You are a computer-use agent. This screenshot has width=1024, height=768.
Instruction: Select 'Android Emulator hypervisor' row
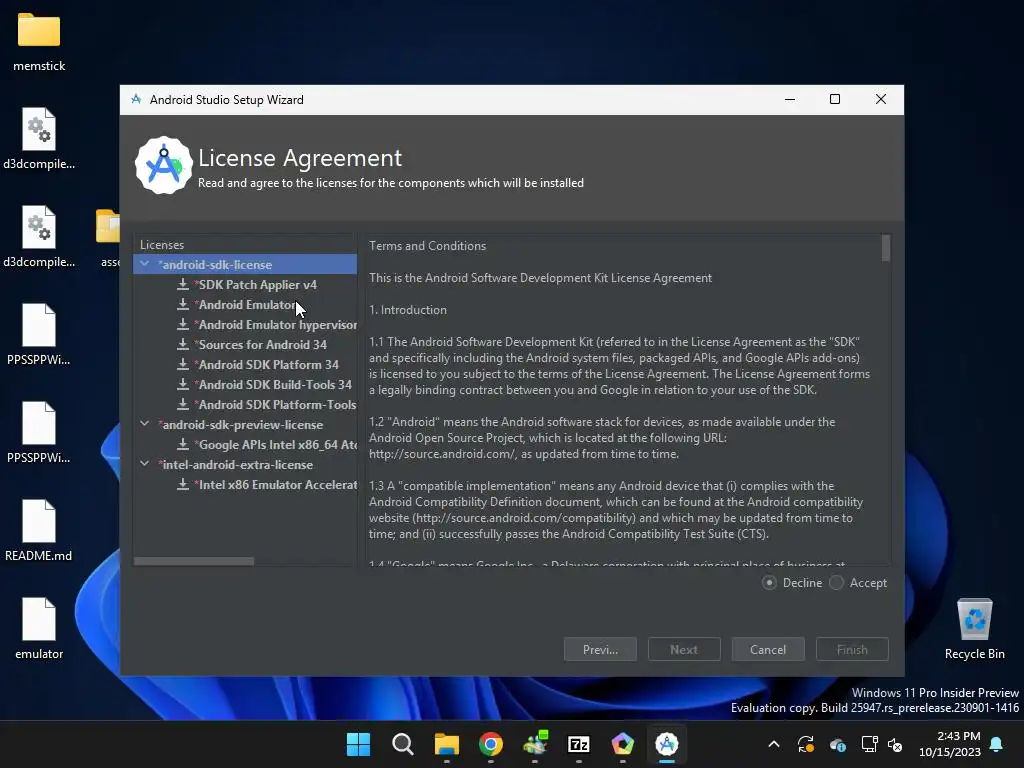245,325
